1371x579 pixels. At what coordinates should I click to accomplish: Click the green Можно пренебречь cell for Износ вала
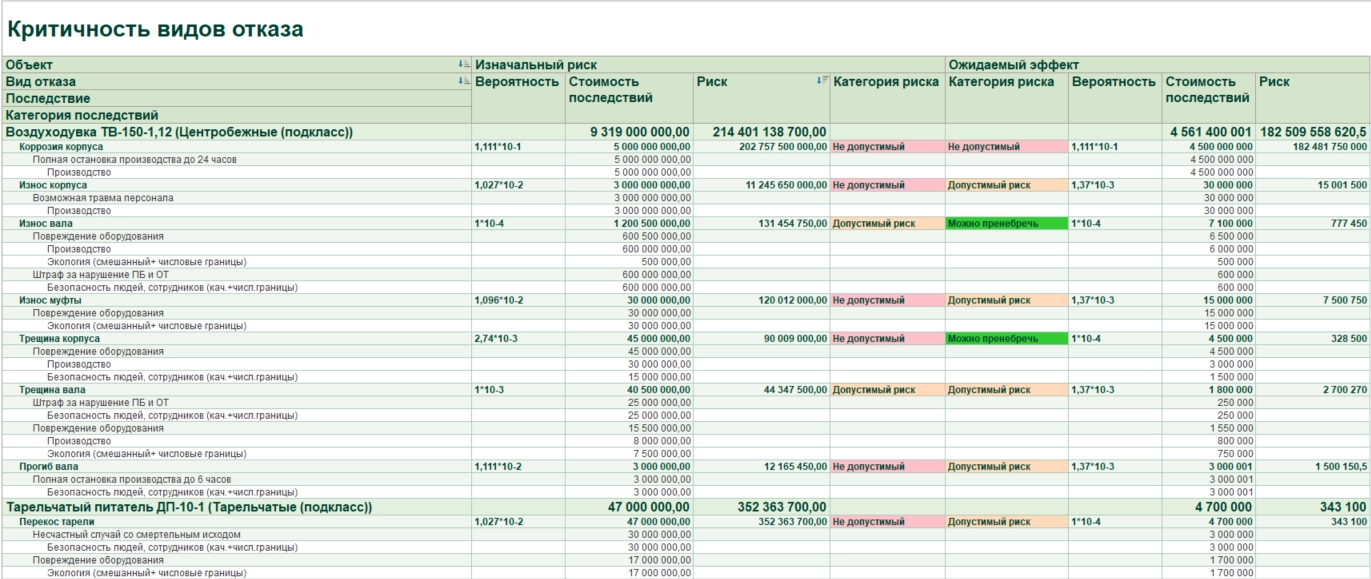tap(1006, 224)
